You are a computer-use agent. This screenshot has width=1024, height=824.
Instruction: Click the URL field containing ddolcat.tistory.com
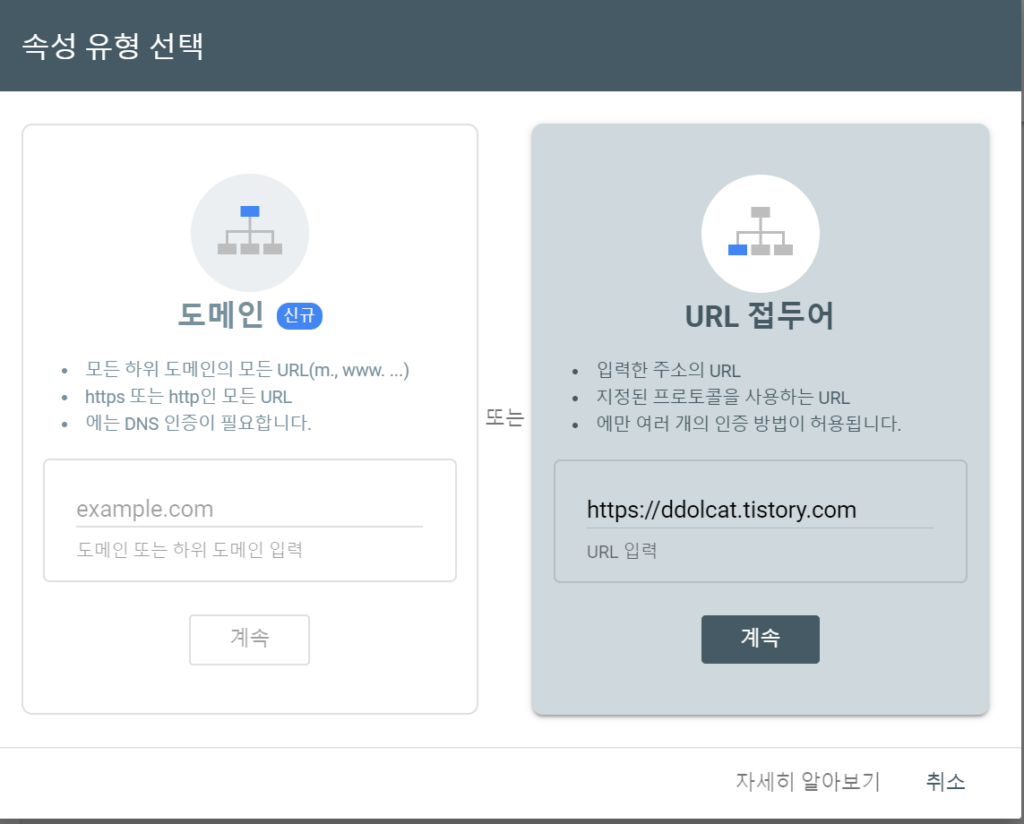(759, 510)
